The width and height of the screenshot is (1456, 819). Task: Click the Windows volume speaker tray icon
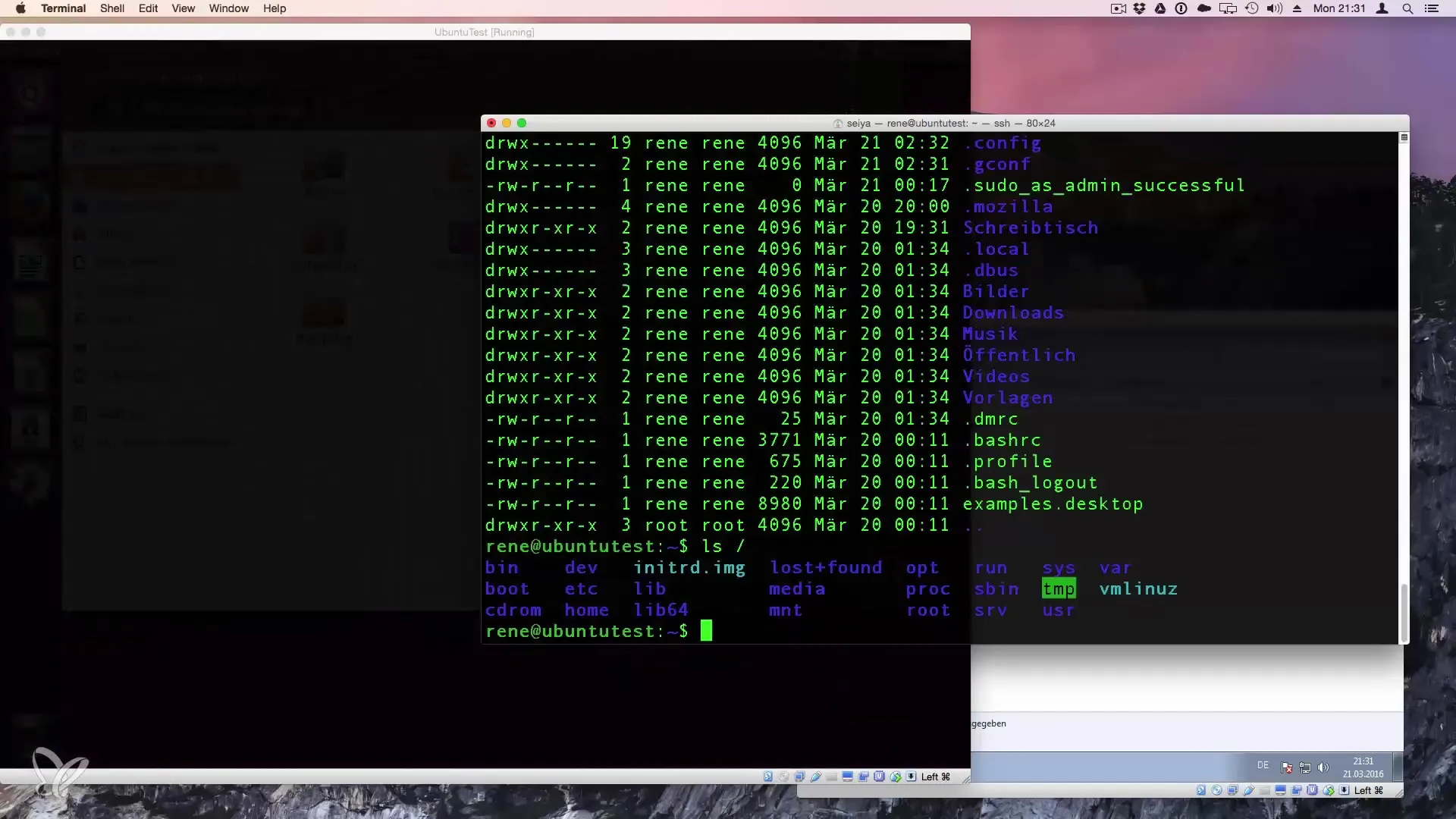tap(1323, 767)
